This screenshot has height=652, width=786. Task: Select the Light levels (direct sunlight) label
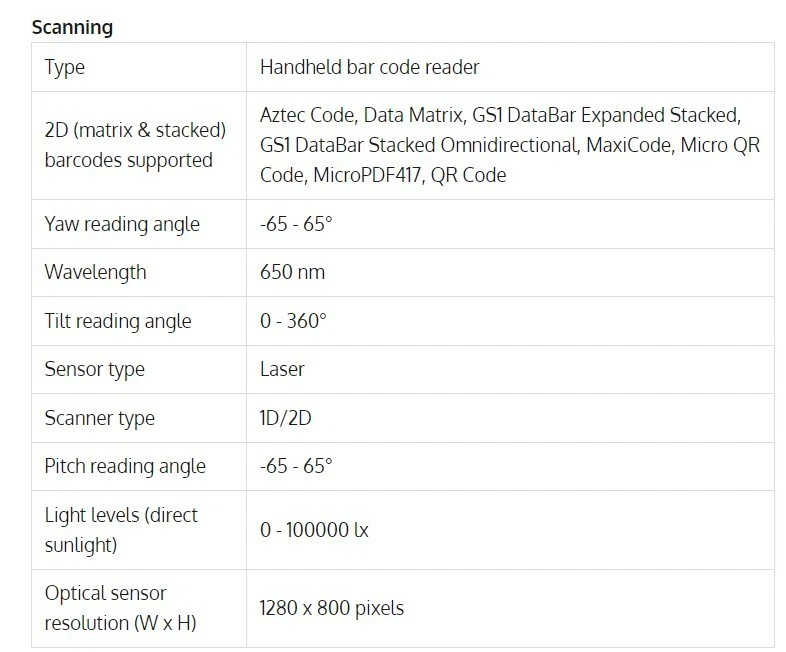121,530
